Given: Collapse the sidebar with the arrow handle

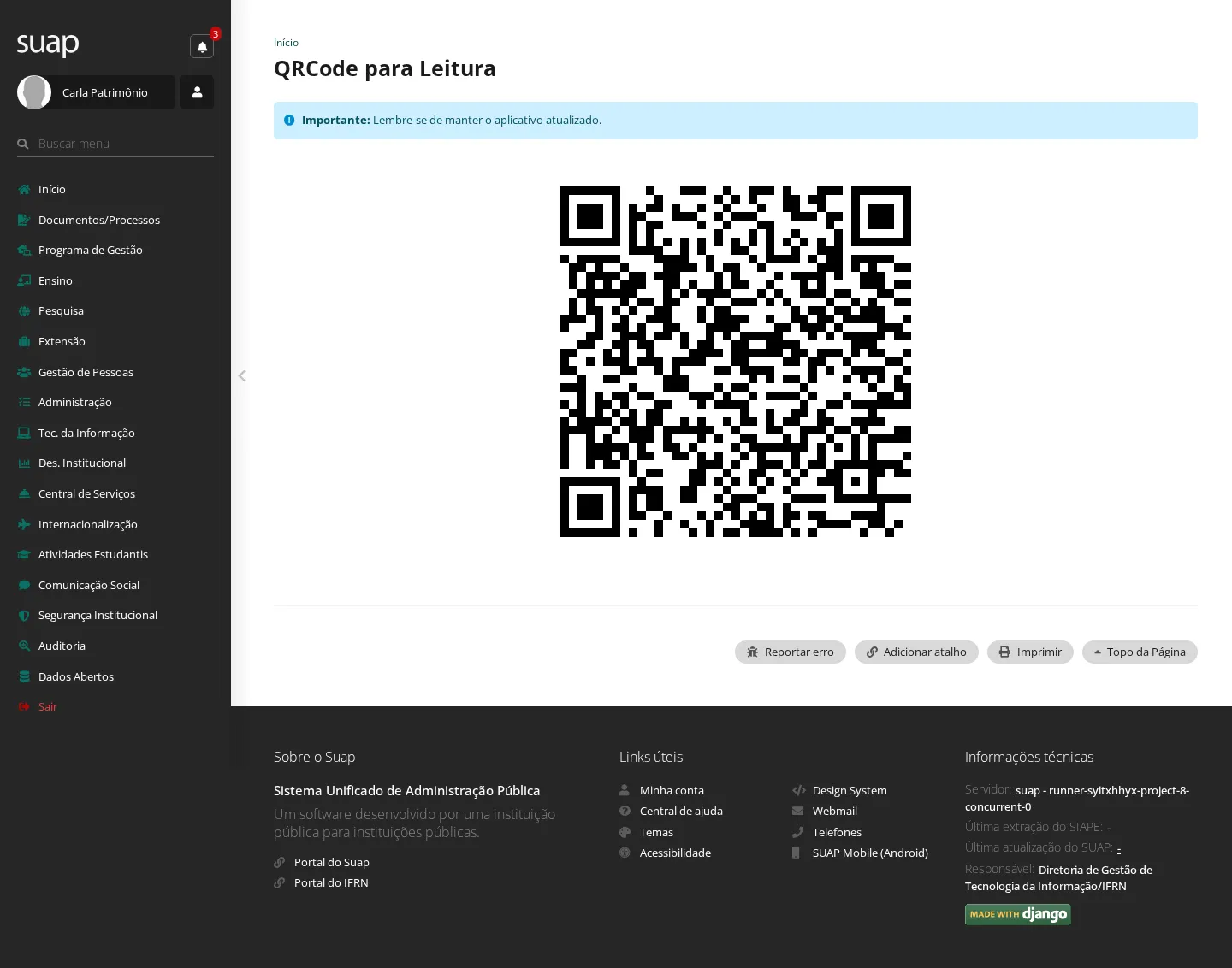Looking at the screenshot, I should (x=242, y=375).
